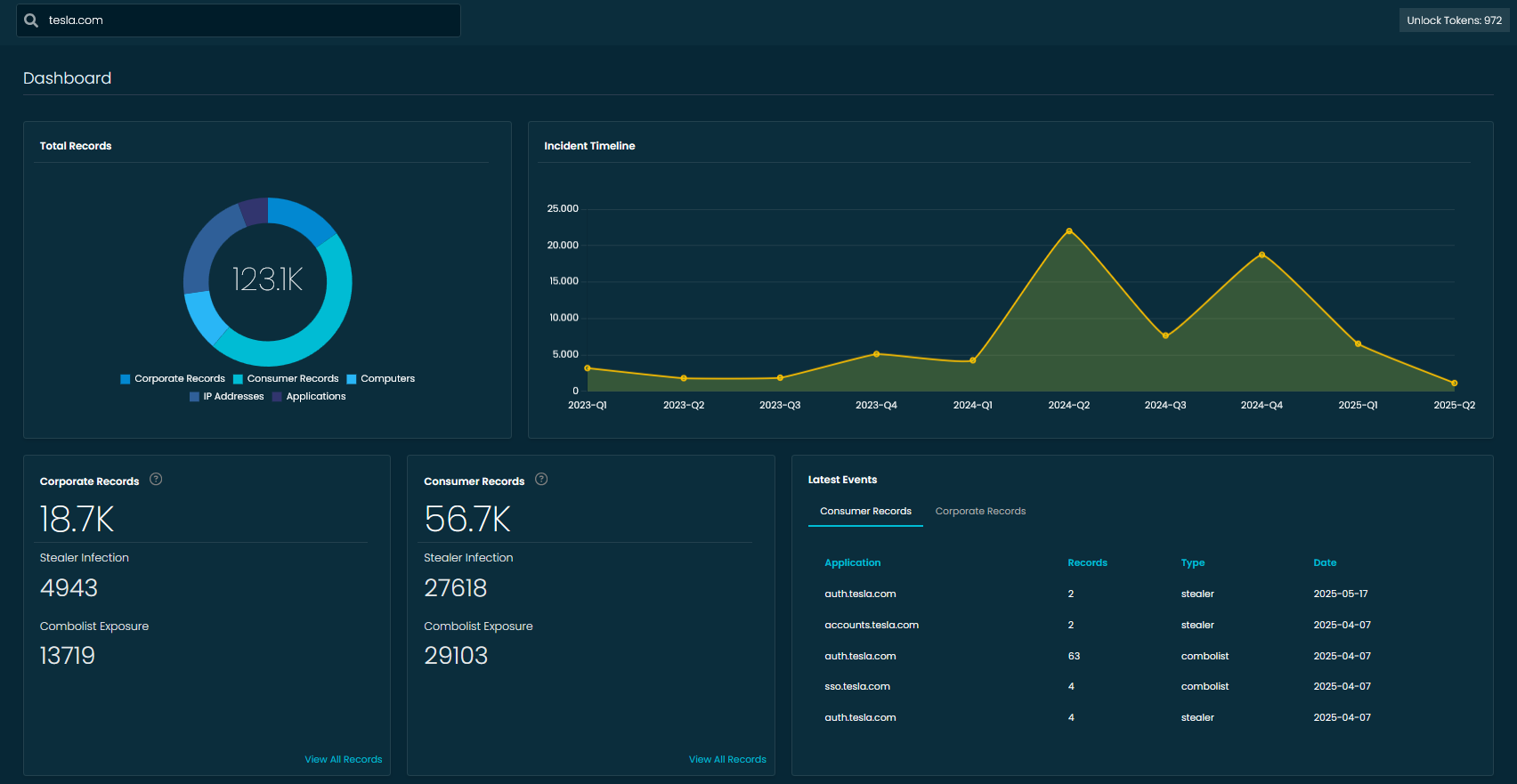
Task: Click the 2024-Q2 x-axis label
Action: (x=1069, y=405)
